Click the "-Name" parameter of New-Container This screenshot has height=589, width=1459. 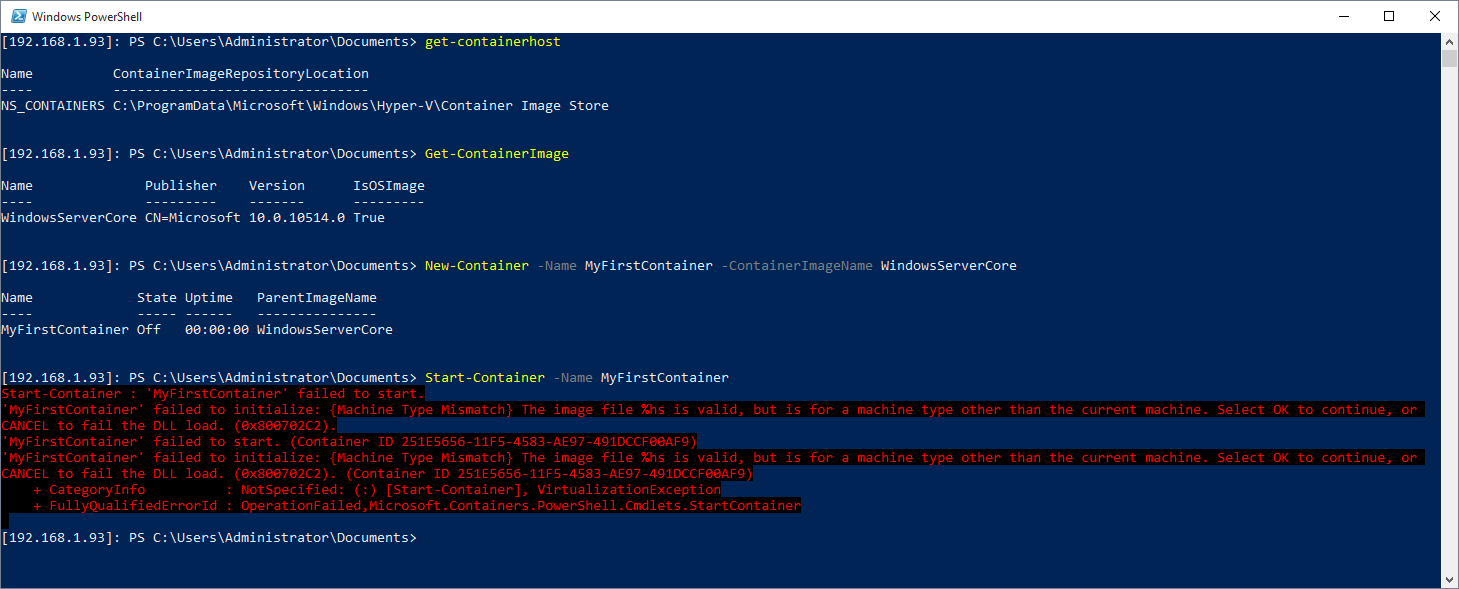[x=557, y=266]
